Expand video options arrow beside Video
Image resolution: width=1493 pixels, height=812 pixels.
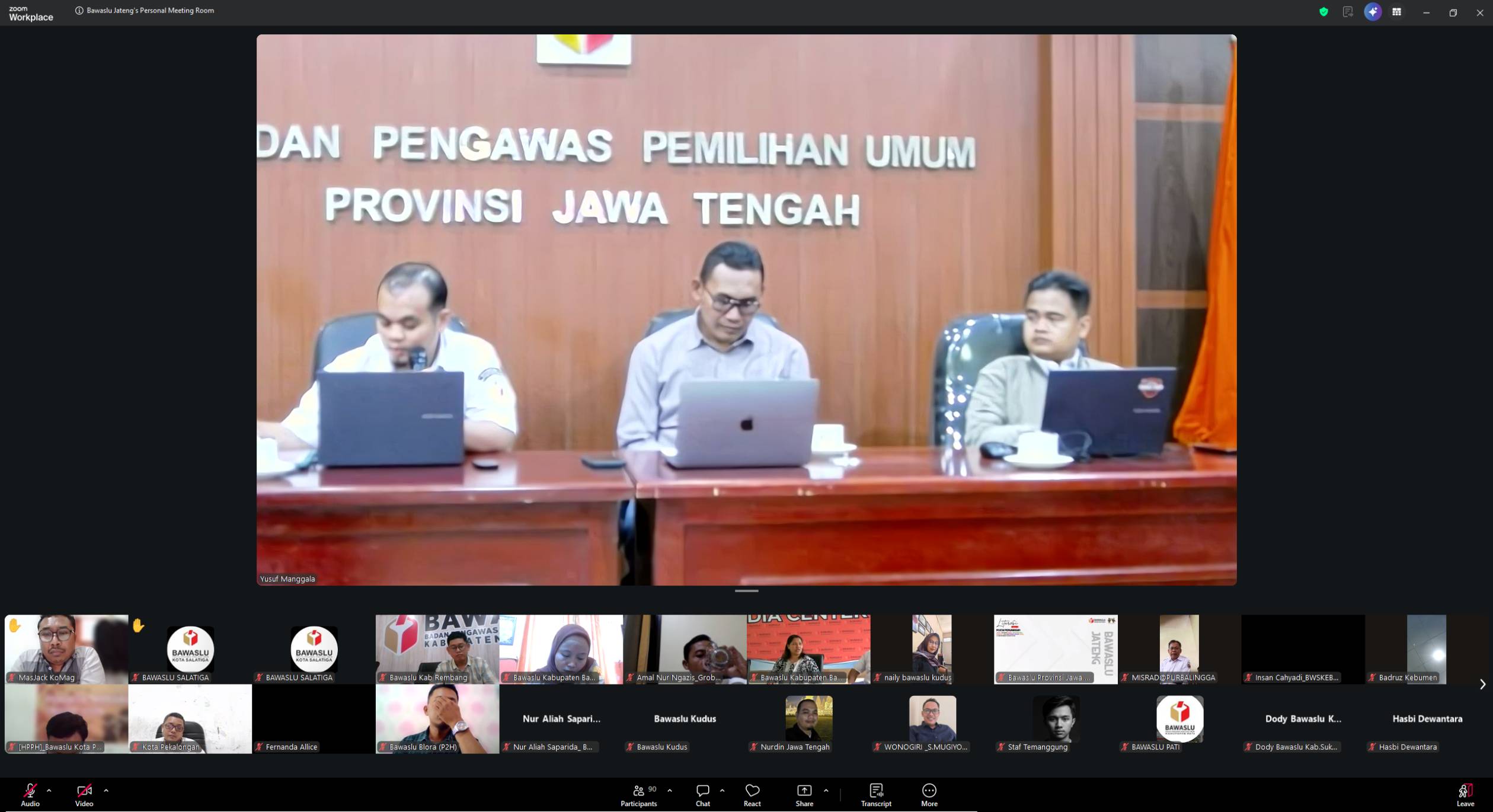click(106, 790)
